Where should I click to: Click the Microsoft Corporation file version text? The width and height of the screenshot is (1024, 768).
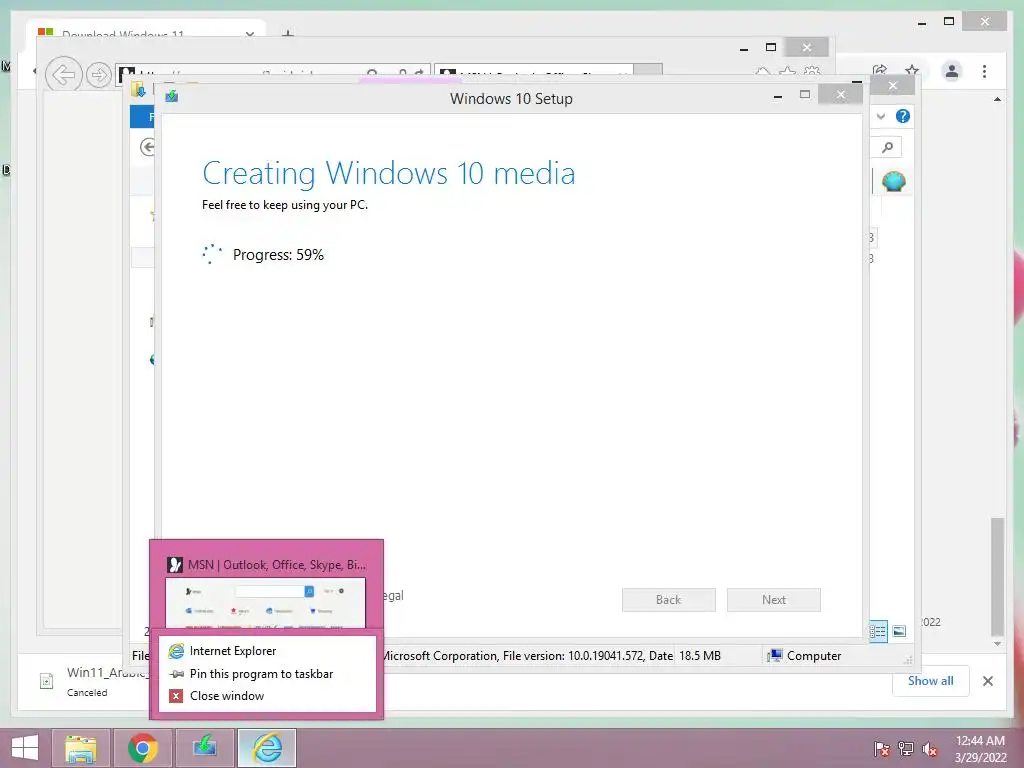(528, 656)
